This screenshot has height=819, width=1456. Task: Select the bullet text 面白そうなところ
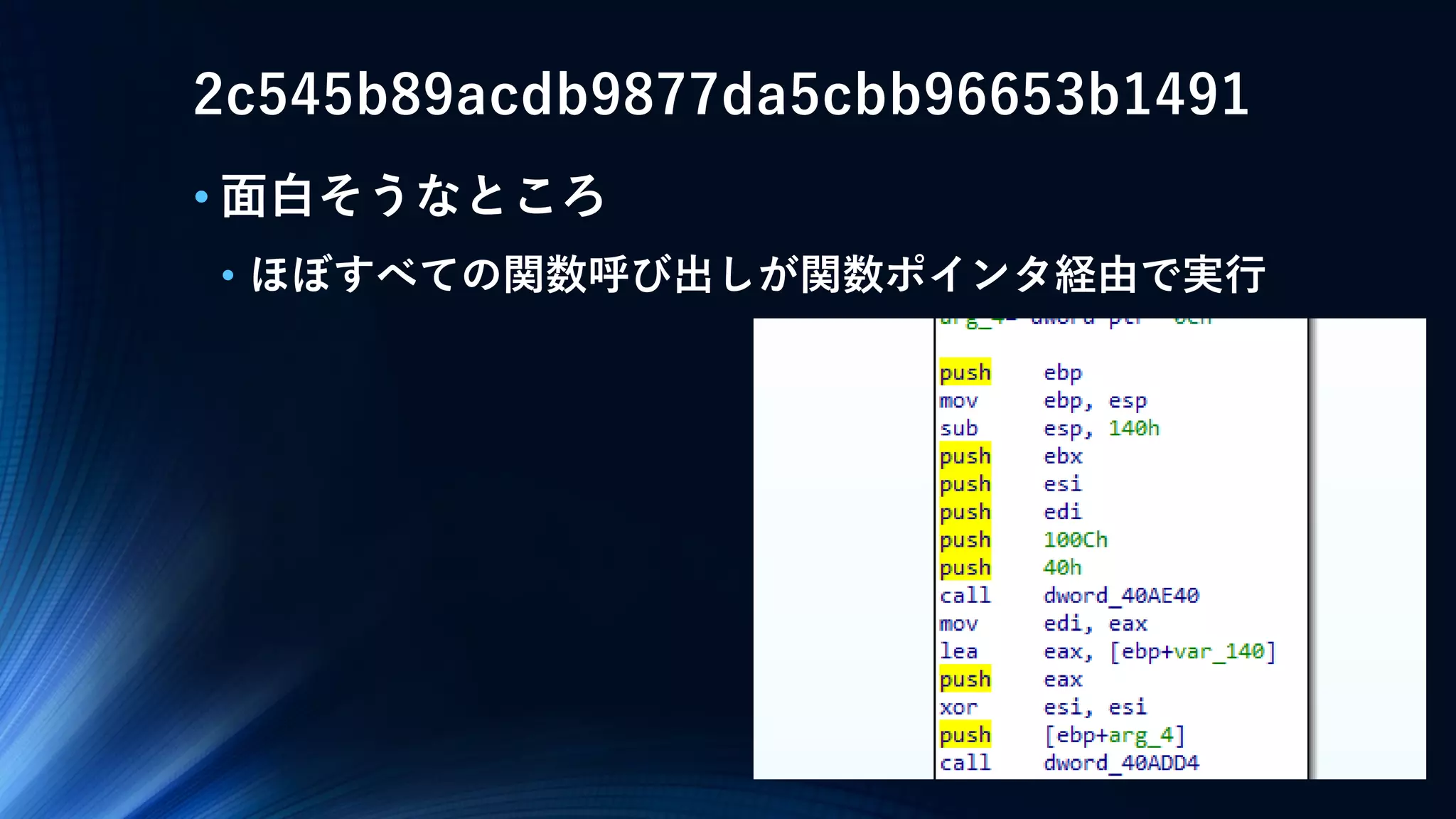413,196
